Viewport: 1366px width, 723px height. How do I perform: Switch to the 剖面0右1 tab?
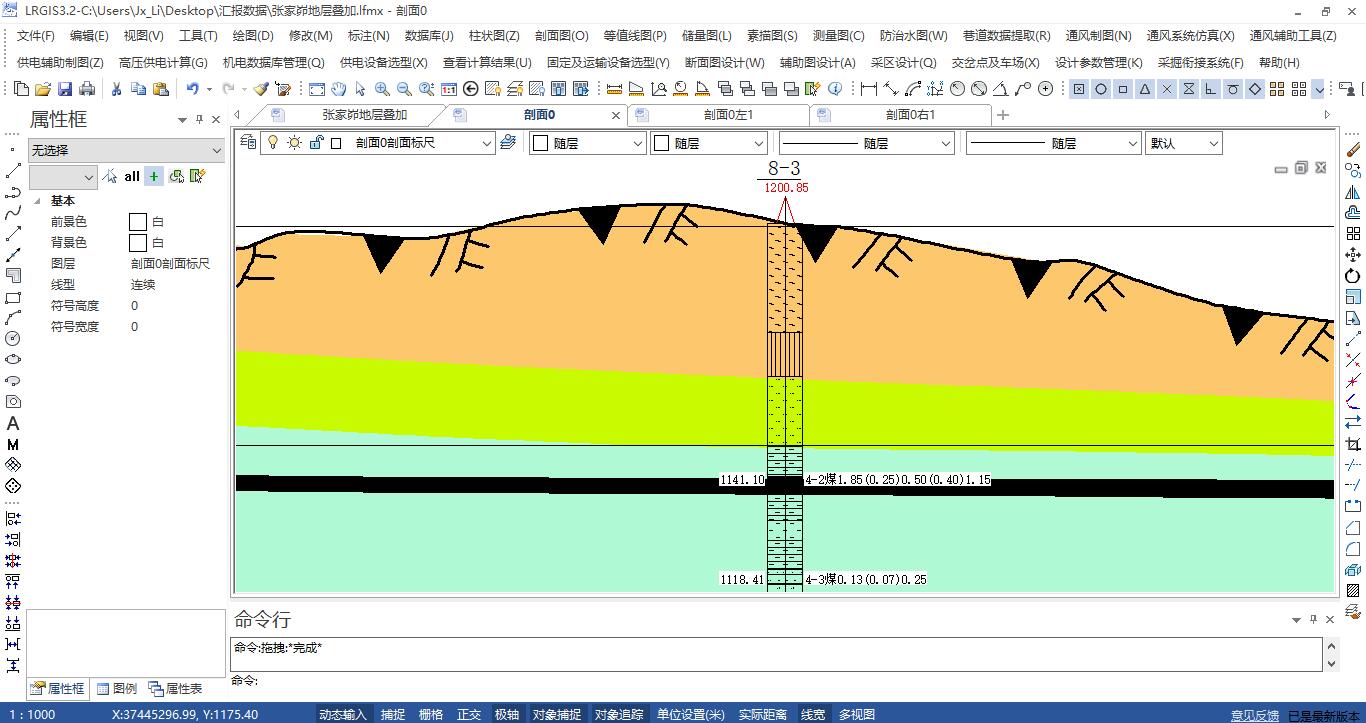click(910, 115)
